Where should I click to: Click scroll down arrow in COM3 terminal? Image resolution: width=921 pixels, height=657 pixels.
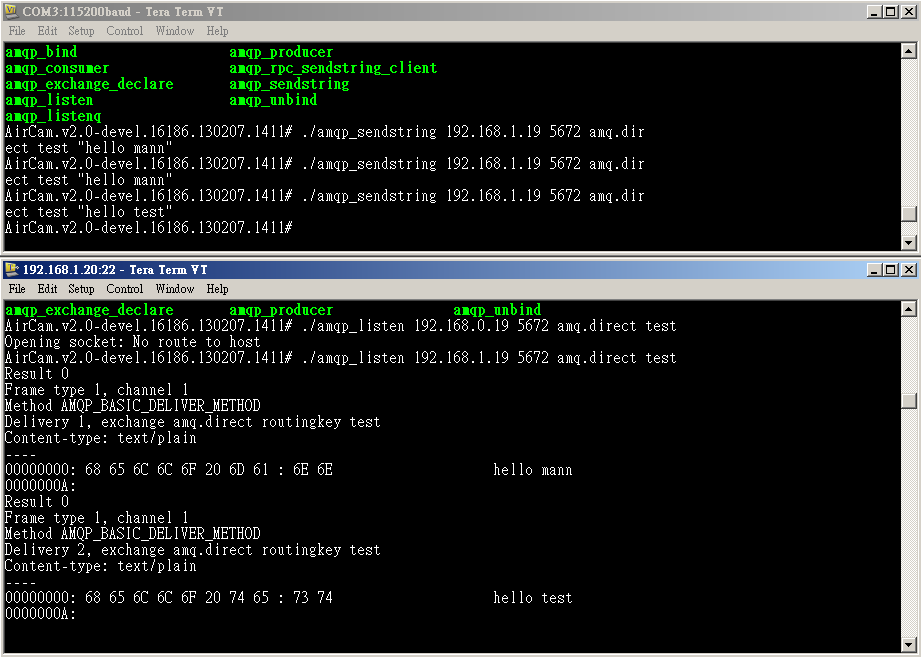pyautogui.click(x=908, y=242)
